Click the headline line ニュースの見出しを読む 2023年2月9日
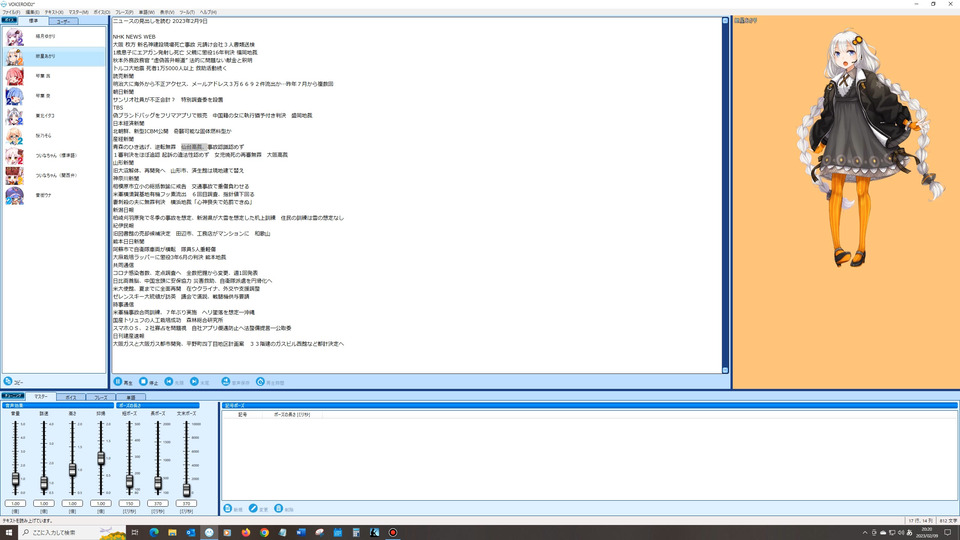This screenshot has width=960, height=540. (160, 21)
